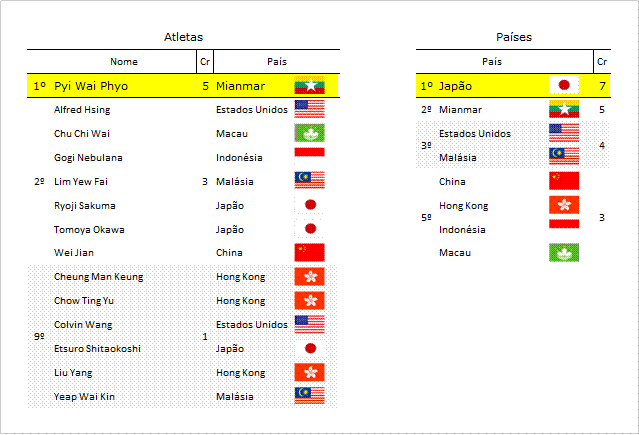Image resolution: width=639 pixels, height=435 pixels.
Task: Select Tomoya Okawa name cell
Action: pos(89,230)
